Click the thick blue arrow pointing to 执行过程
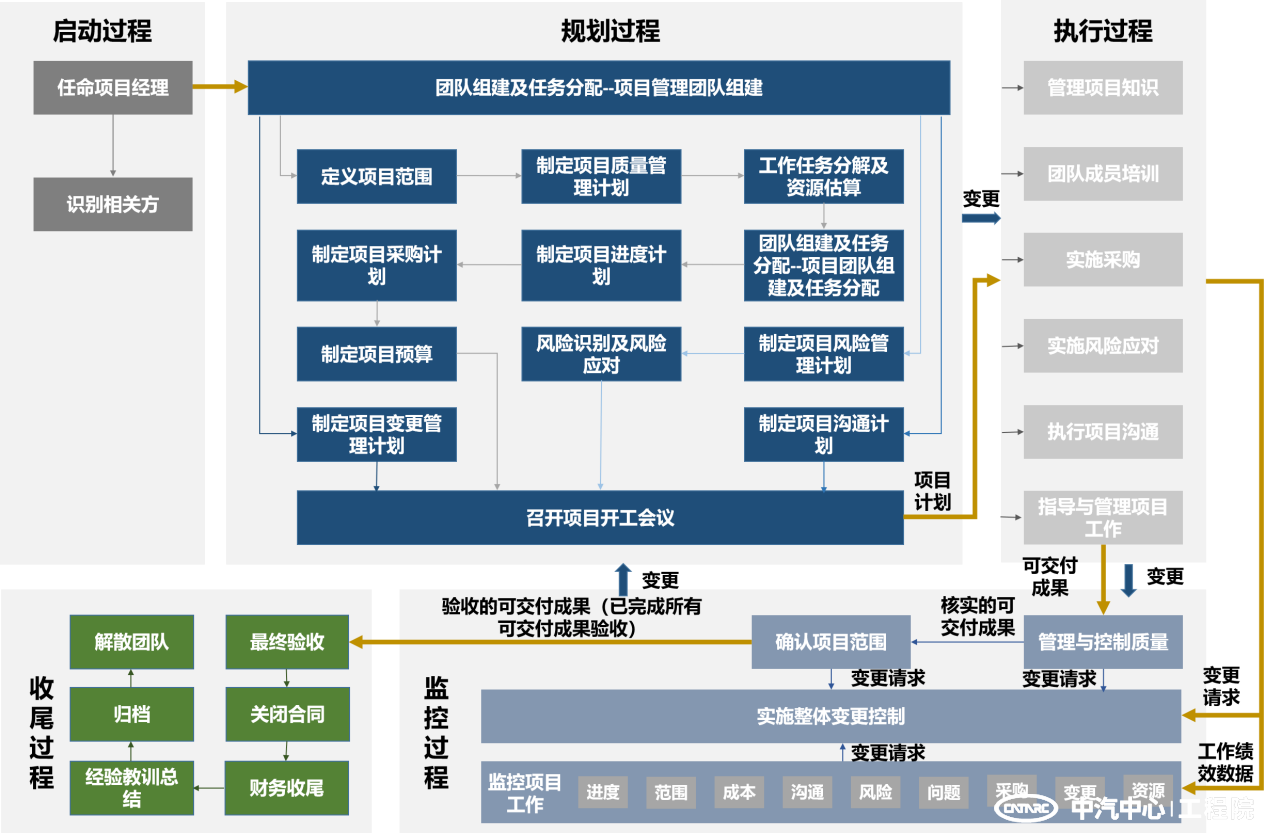Screen dimensions: 1266x833 (x=981, y=218)
